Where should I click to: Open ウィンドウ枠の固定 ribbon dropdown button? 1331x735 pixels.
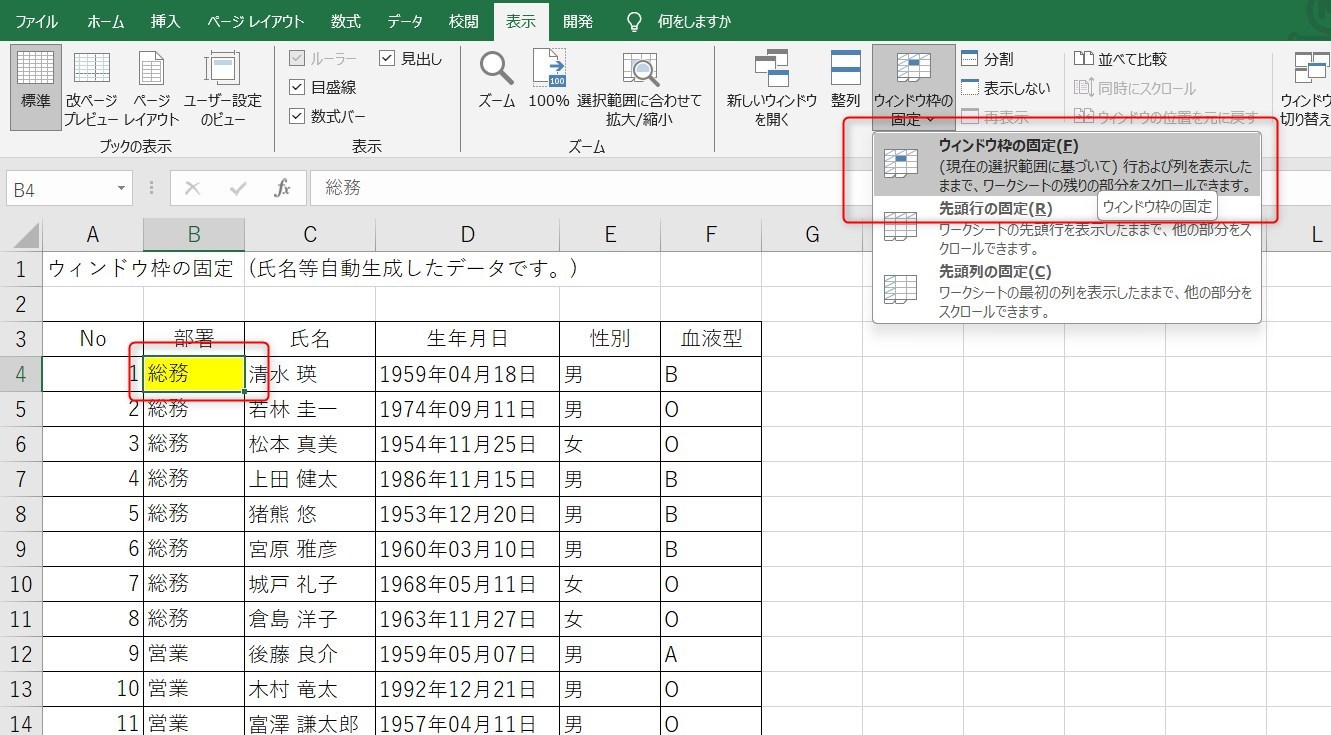click(x=913, y=88)
